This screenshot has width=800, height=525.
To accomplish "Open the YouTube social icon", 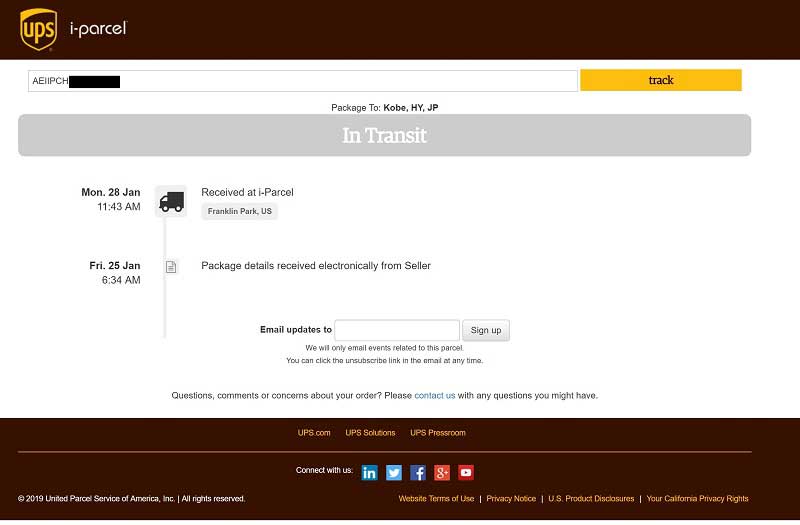I will pyautogui.click(x=466, y=472).
